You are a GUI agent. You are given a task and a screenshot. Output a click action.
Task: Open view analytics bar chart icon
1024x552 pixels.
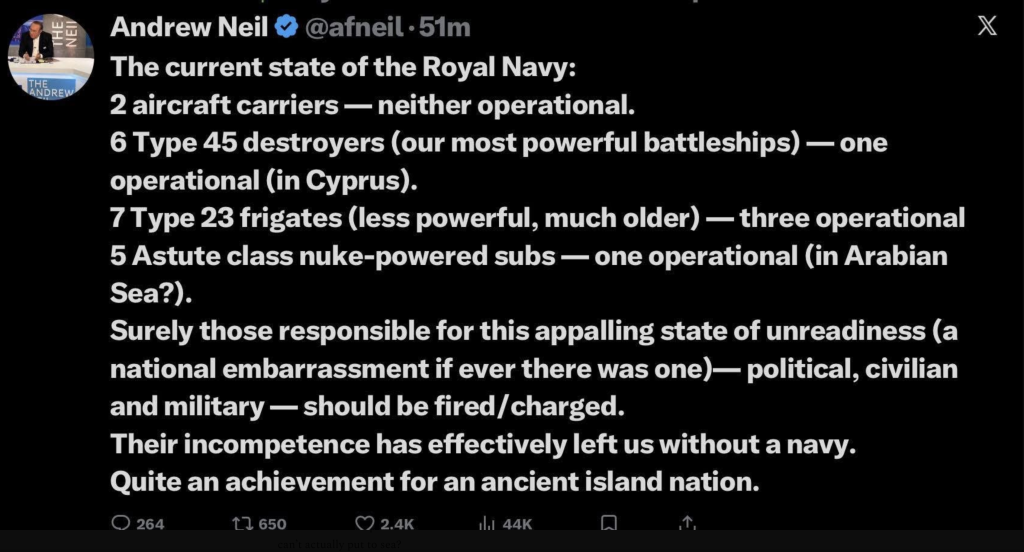pyautogui.click(x=489, y=523)
